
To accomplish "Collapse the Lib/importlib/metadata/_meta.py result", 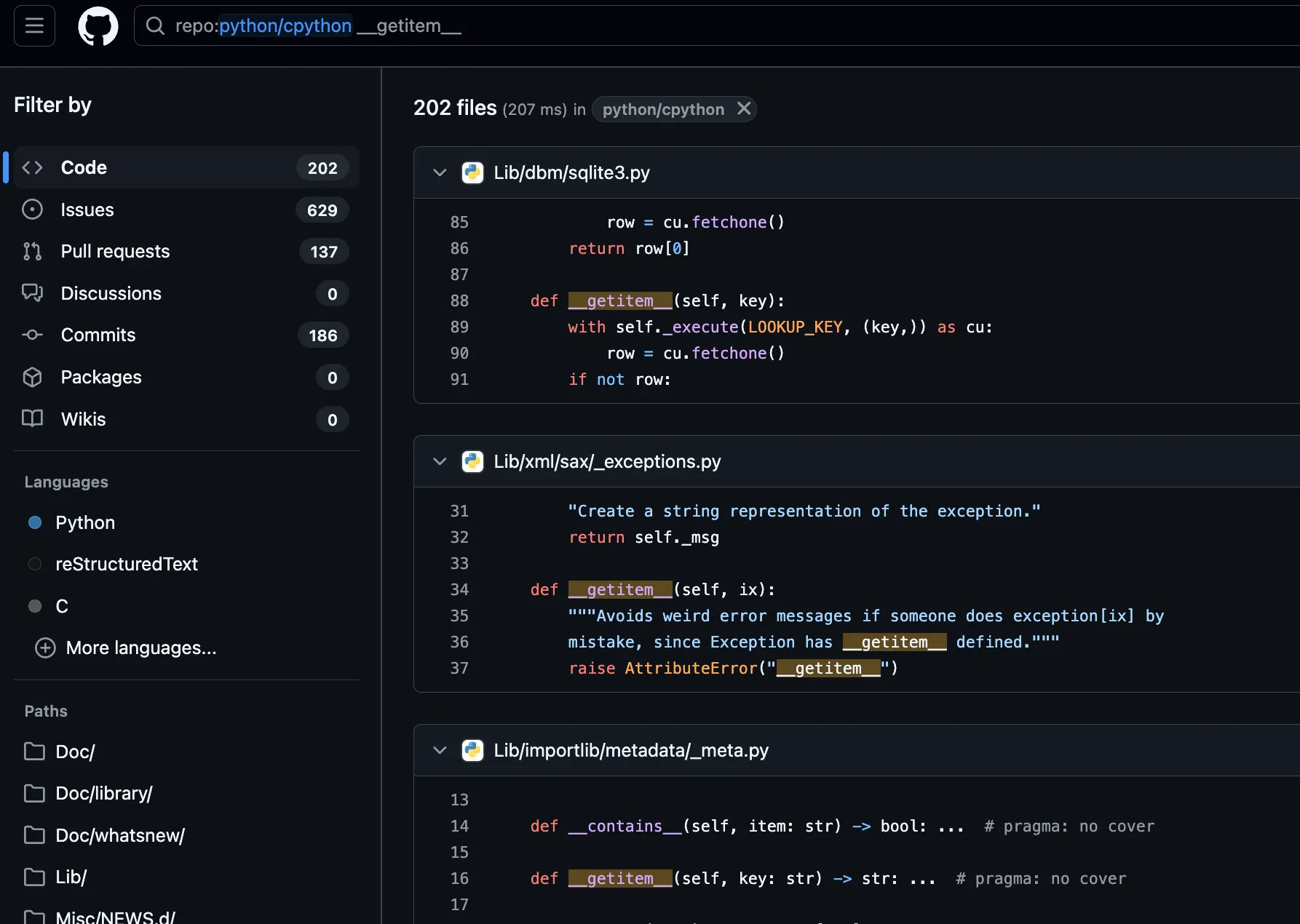I will [x=440, y=751].
